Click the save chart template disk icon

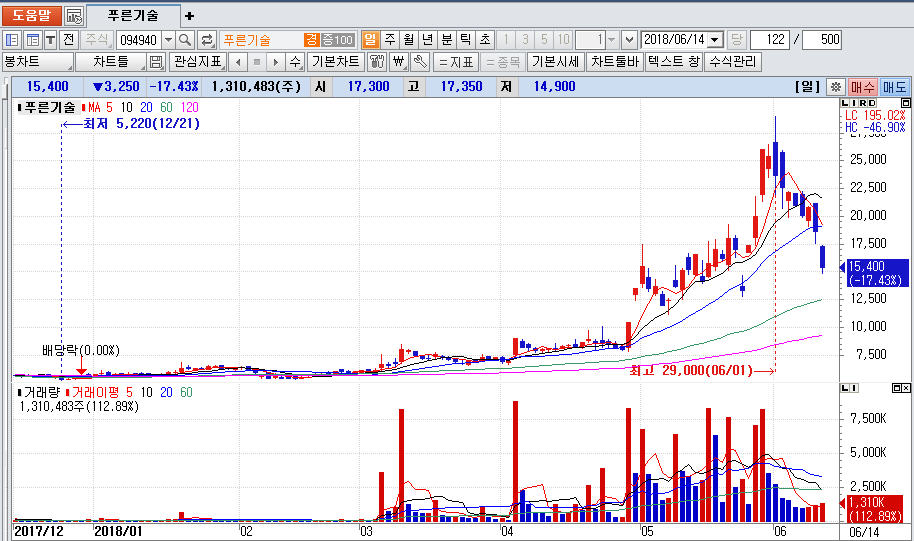156,62
